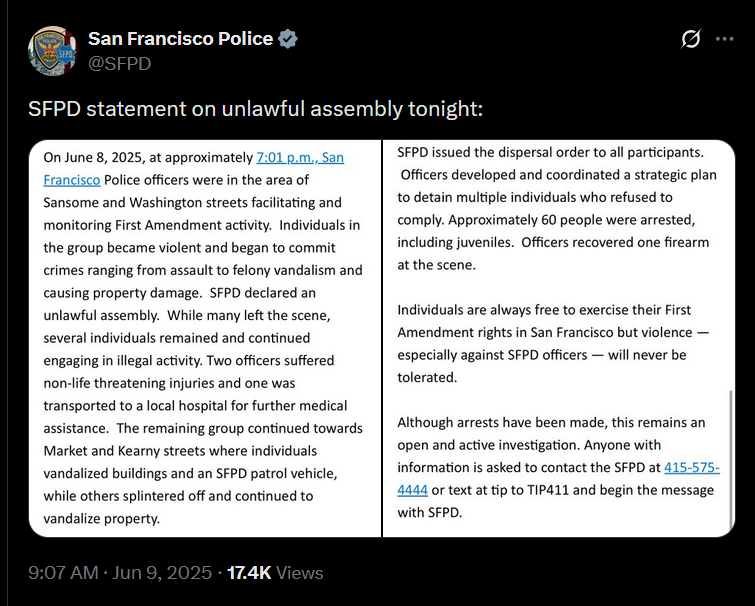Click the underlined "4444" phone number ending
Screen dimensions: 755x606
(x=412, y=490)
